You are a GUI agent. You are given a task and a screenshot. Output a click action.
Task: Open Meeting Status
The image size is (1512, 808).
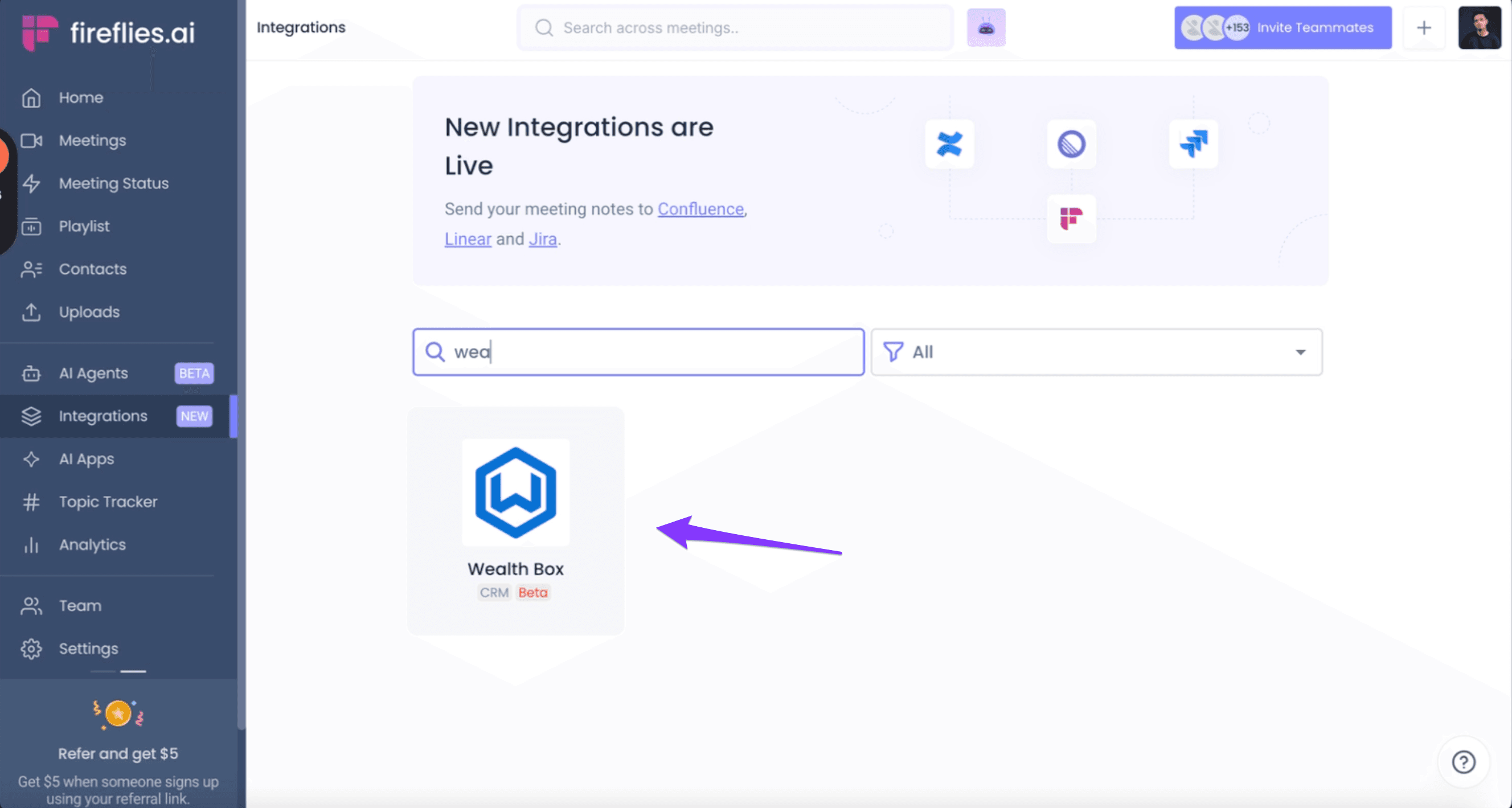tap(113, 183)
